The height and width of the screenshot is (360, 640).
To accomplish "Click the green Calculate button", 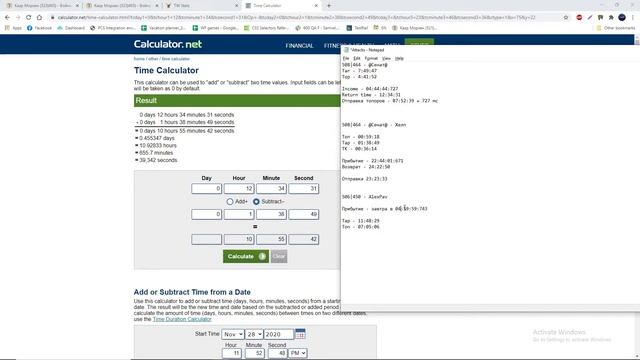I will coord(246,256).
